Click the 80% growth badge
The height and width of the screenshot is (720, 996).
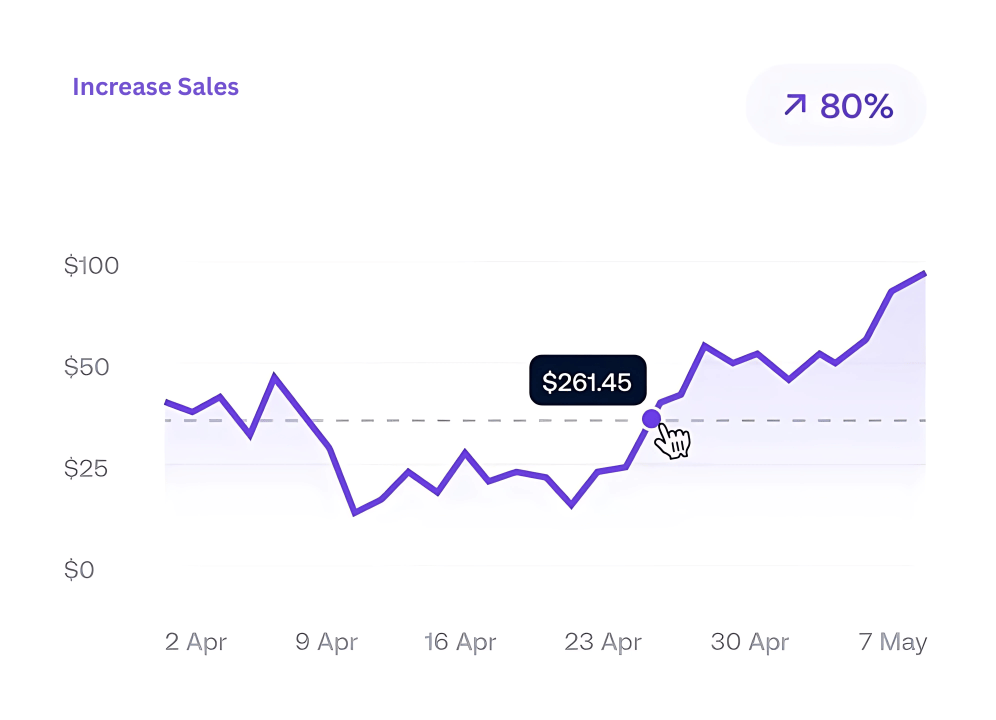[x=836, y=105]
